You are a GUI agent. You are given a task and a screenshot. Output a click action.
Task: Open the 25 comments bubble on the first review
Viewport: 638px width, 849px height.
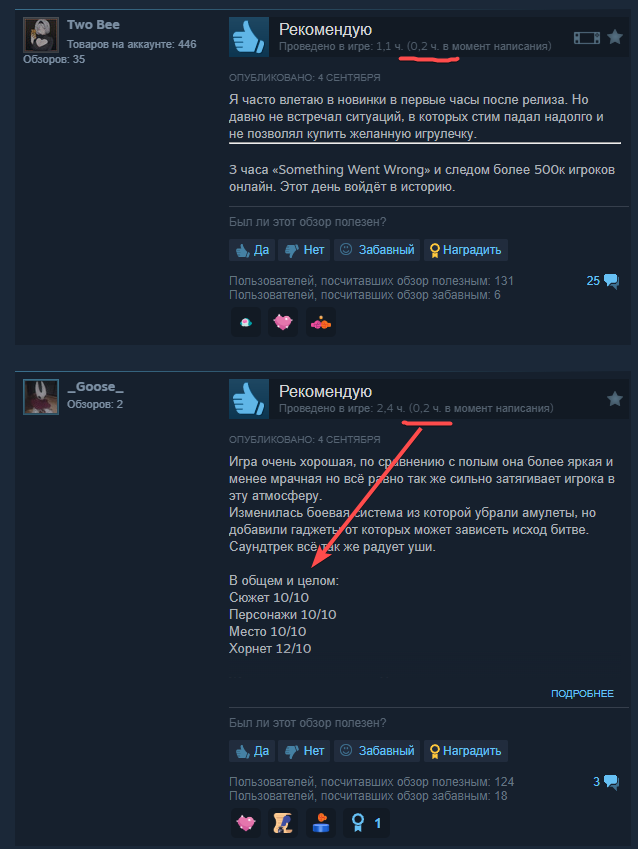(x=602, y=281)
